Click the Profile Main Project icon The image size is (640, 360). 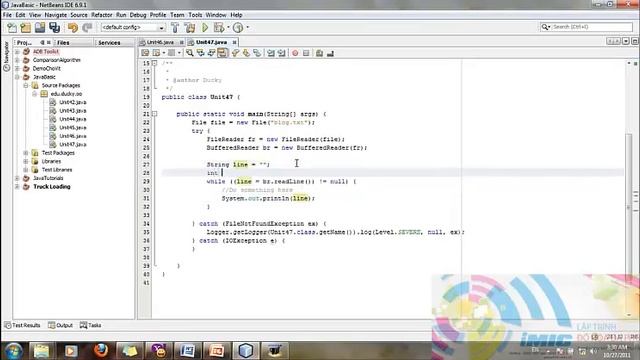[238, 27]
